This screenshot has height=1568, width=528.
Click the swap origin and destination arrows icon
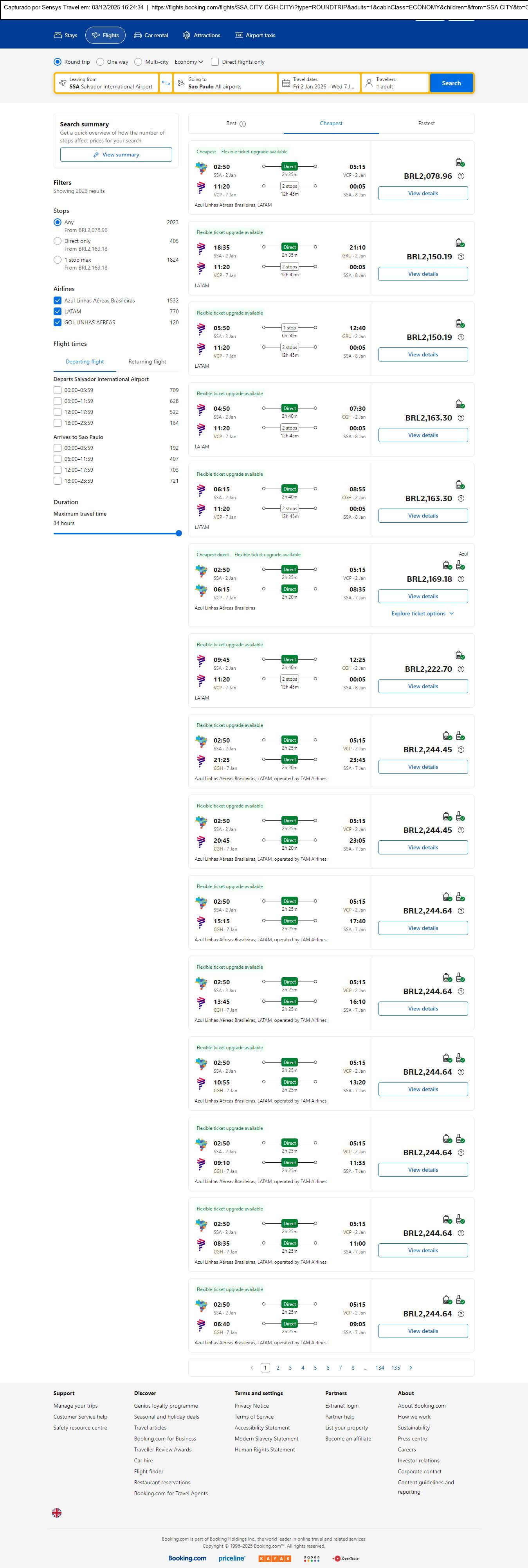pos(166,83)
